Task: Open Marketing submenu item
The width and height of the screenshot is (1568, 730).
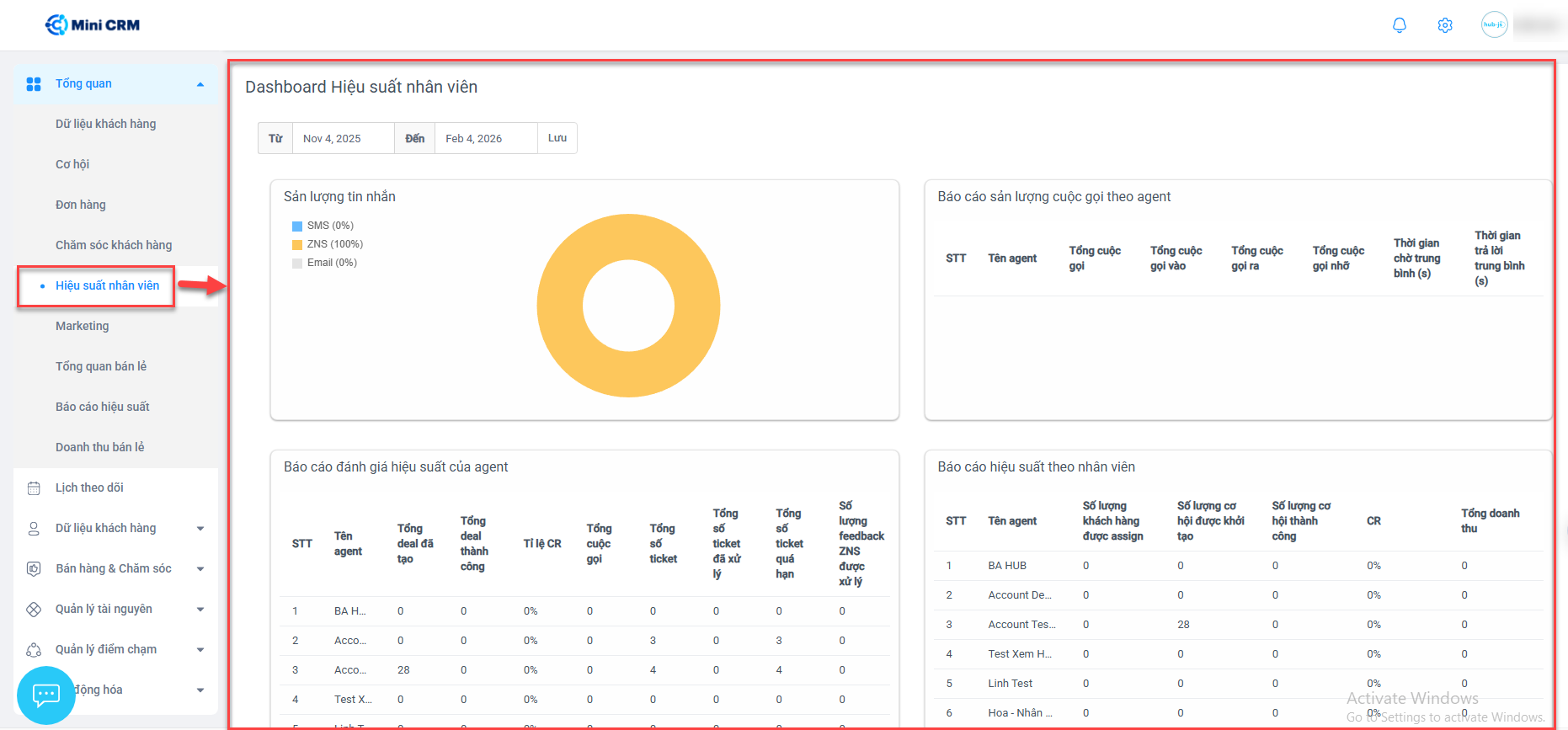Action: [83, 326]
